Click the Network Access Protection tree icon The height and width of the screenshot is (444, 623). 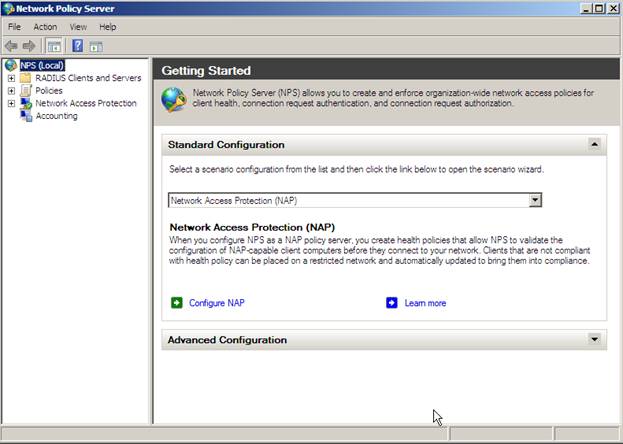(26, 103)
